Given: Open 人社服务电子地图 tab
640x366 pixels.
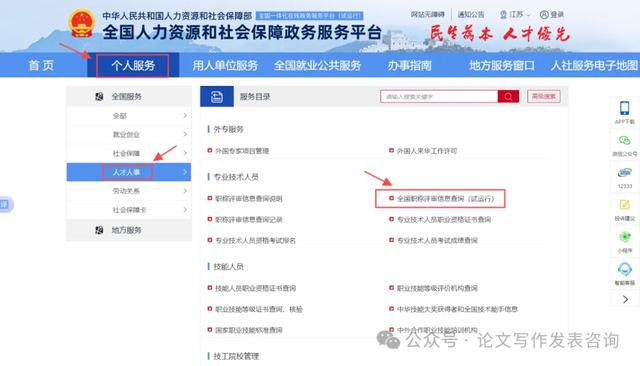Looking at the screenshot, I should tap(594, 65).
